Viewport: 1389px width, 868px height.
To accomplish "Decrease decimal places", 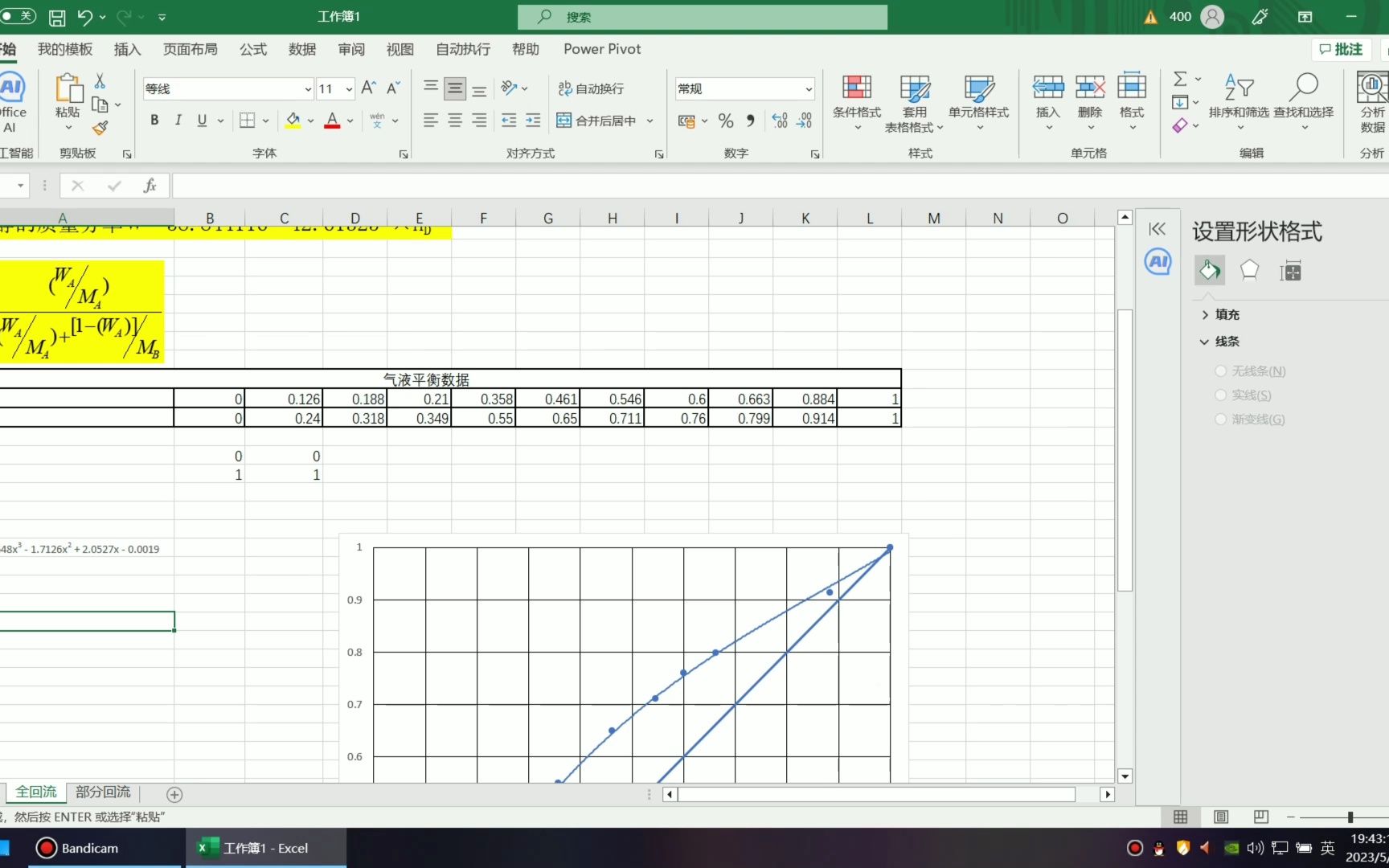I will click(804, 121).
